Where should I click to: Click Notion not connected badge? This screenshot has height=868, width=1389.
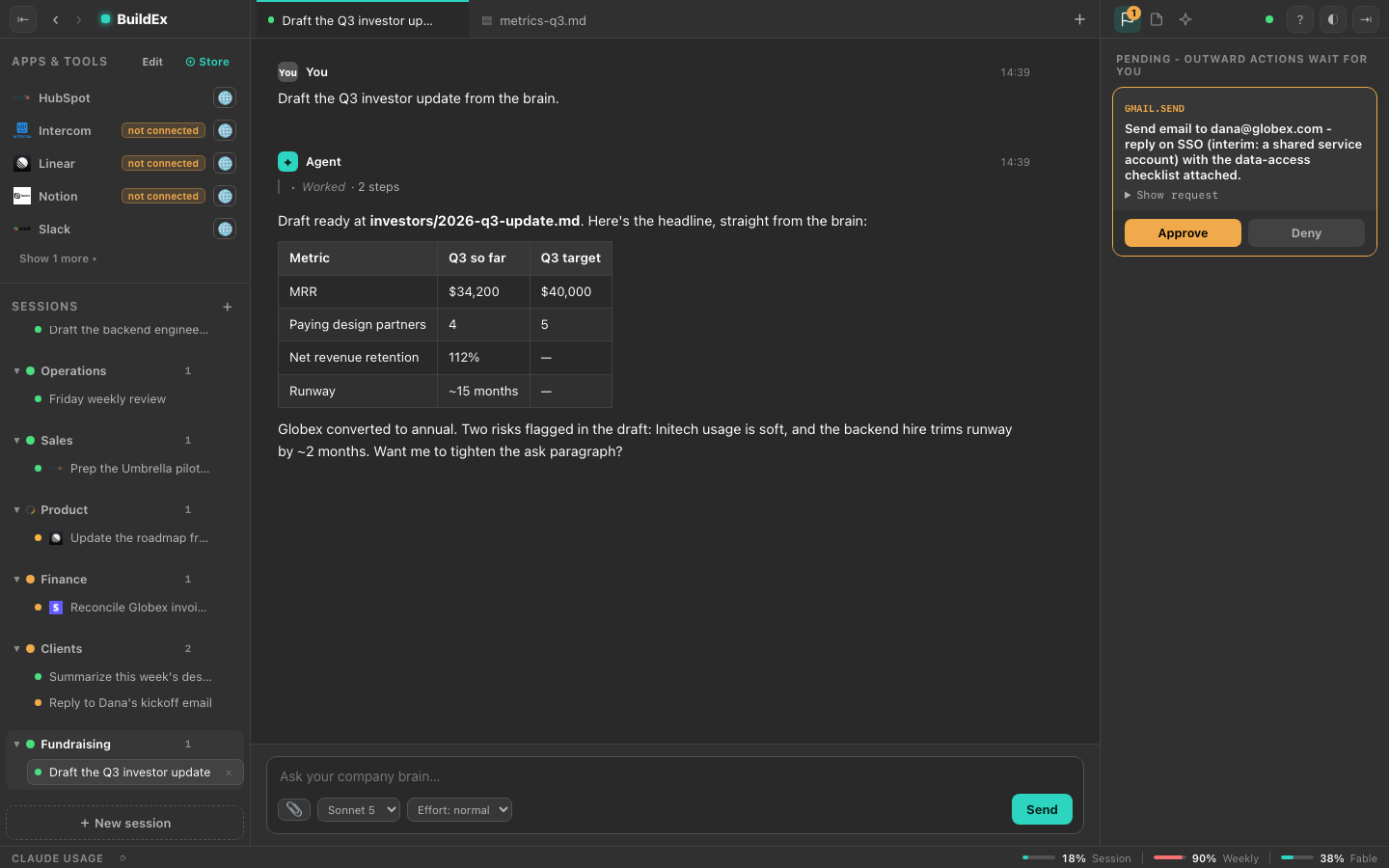[163, 196]
